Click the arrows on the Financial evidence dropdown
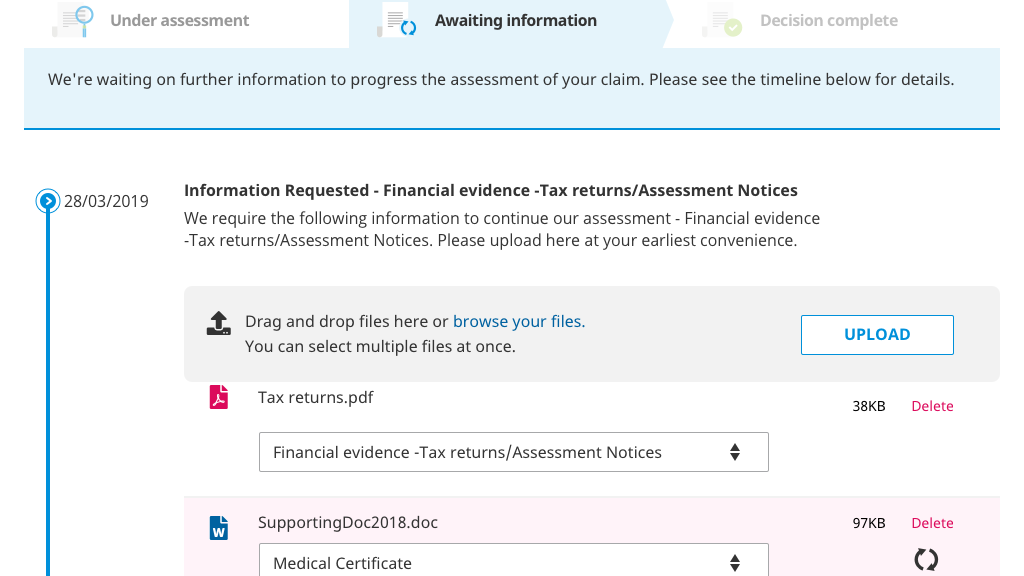The width and height of the screenshot is (1024, 576). click(735, 452)
